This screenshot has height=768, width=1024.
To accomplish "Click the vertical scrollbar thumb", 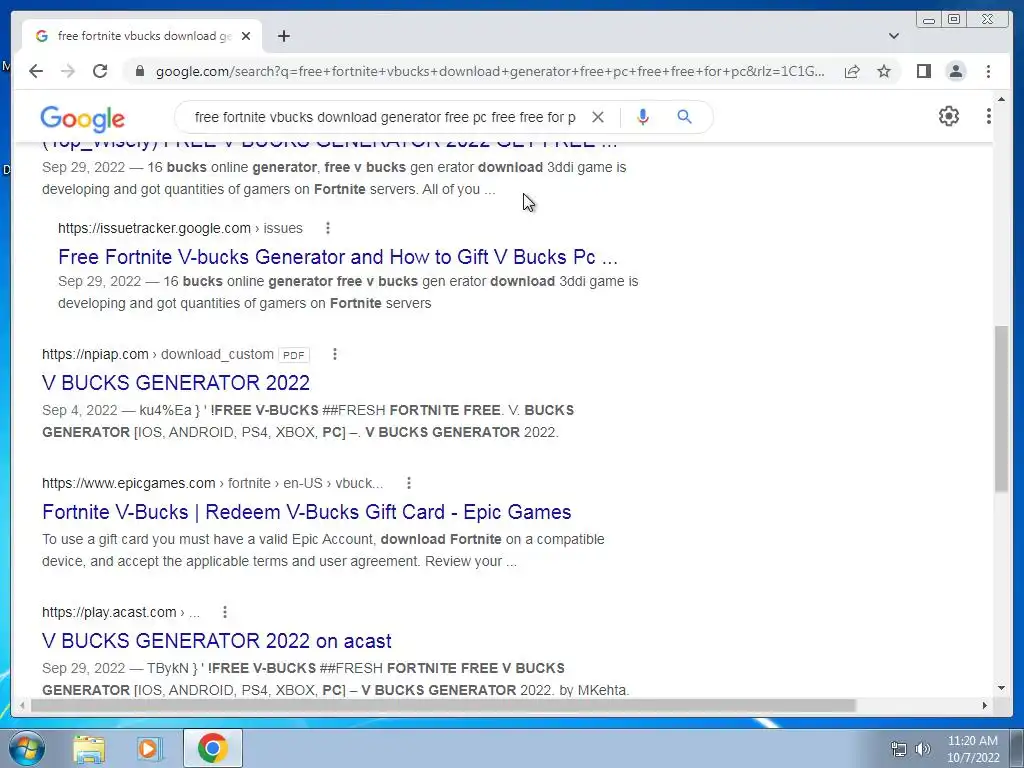I will [1001, 409].
